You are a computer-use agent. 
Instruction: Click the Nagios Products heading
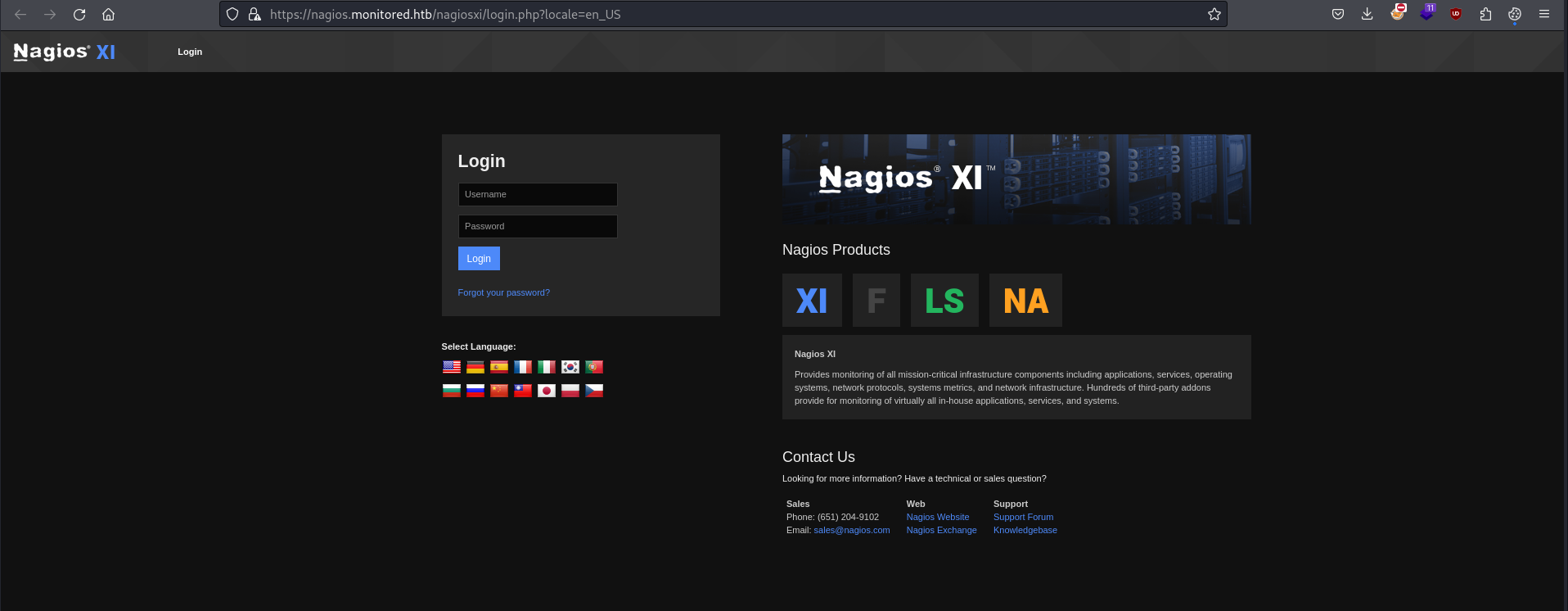click(x=836, y=250)
